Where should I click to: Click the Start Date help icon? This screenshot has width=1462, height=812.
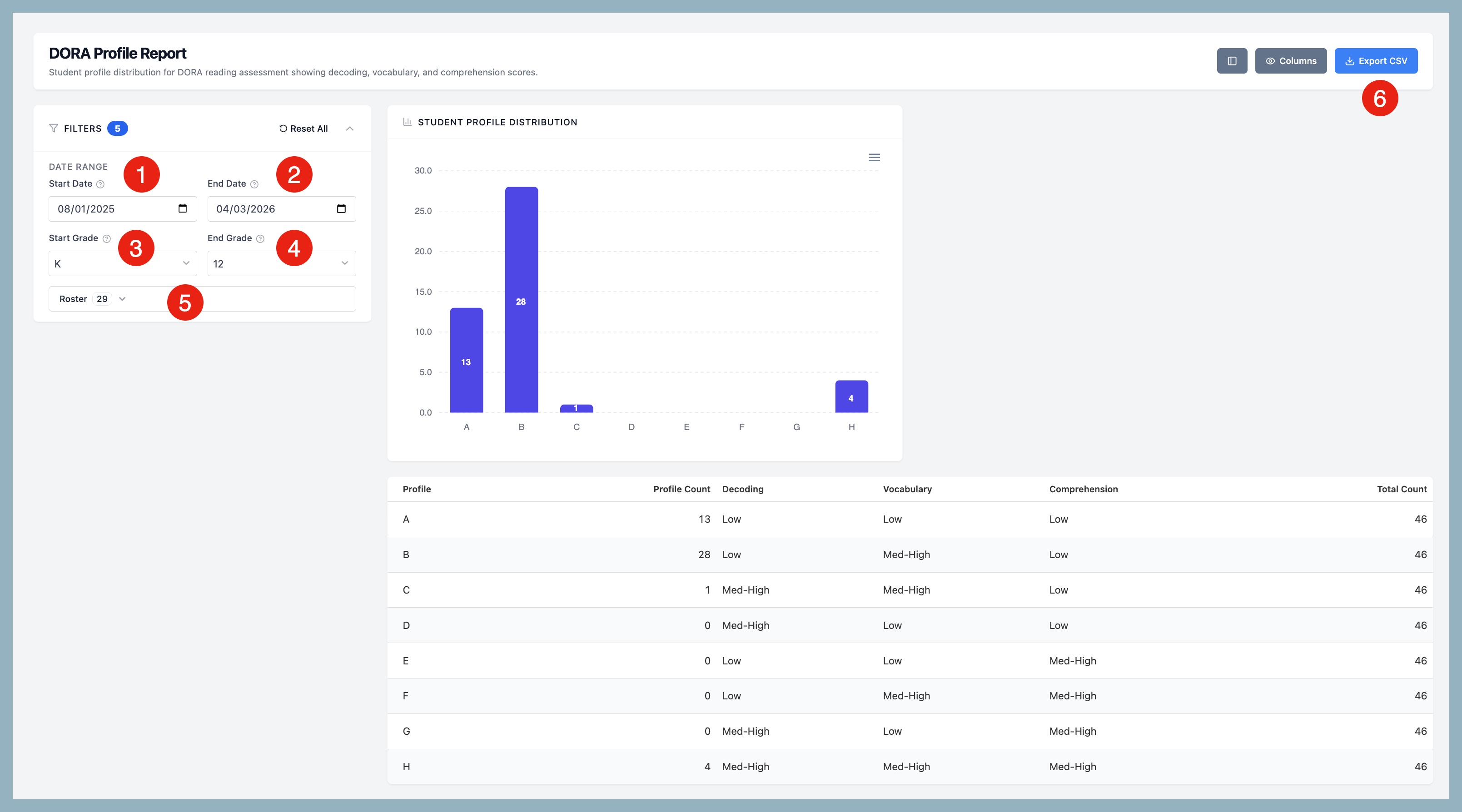[100, 184]
